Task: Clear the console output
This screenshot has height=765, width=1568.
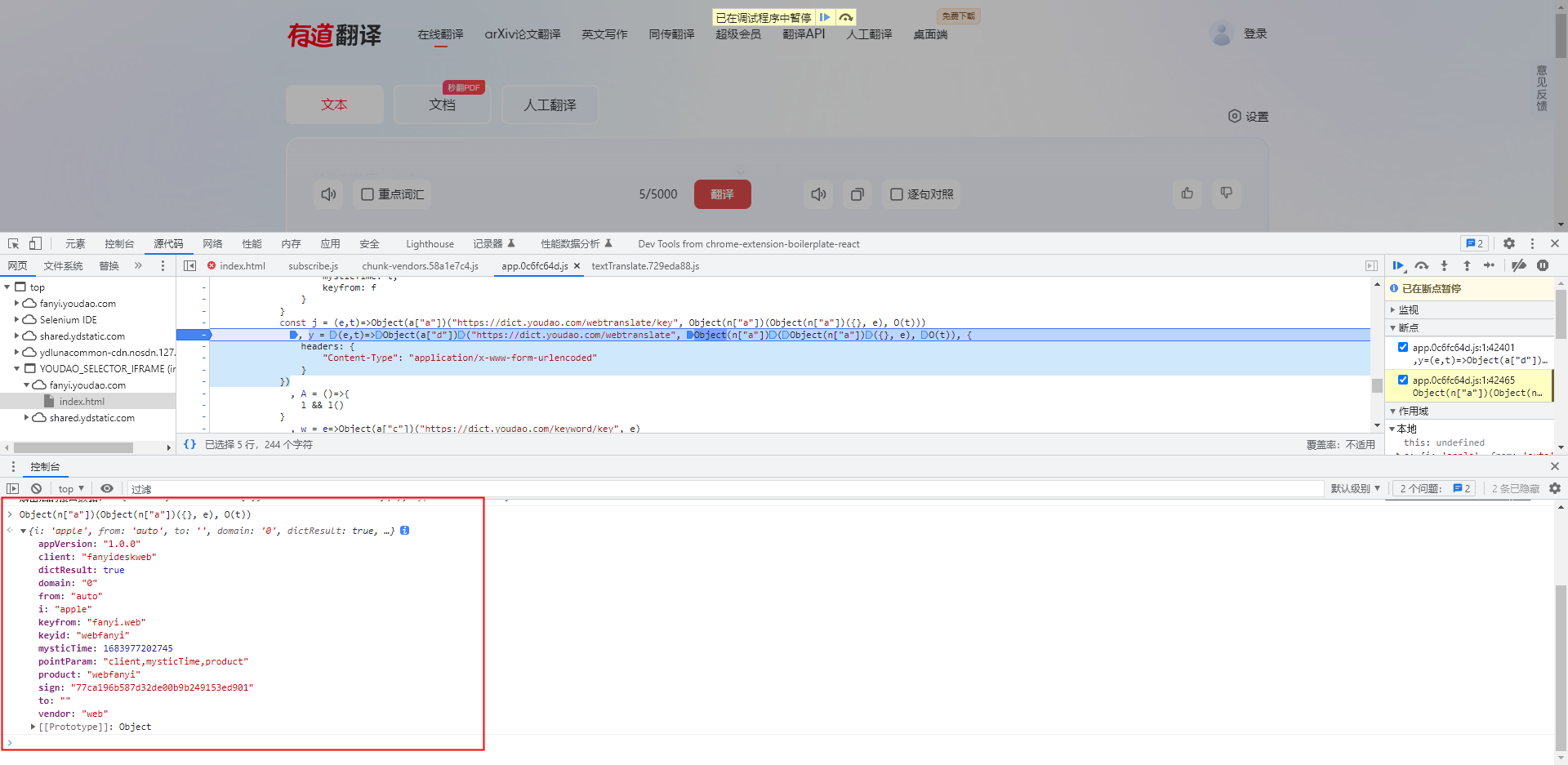Action: [x=36, y=488]
